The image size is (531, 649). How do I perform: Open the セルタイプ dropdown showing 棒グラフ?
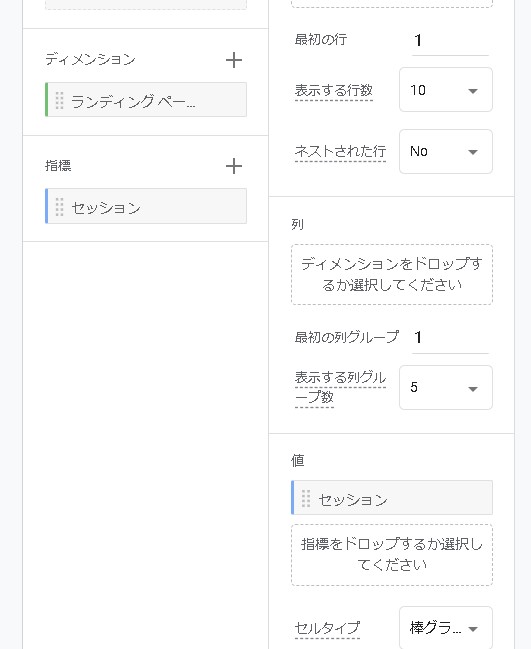click(x=446, y=628)
